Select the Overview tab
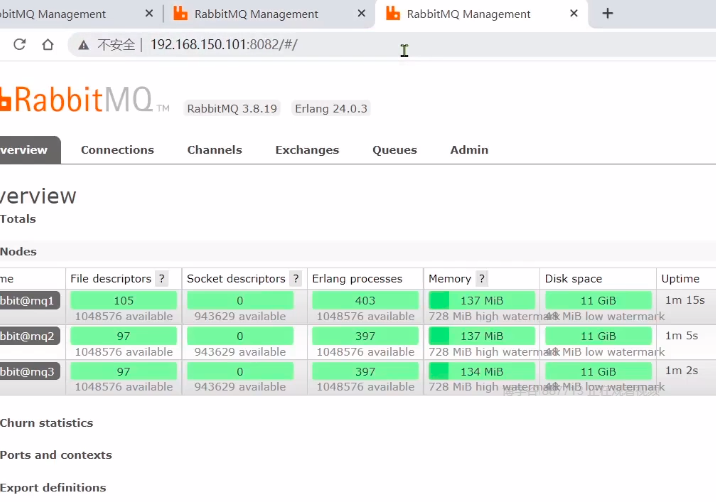Image resolution: width=716 pixels, height=502 pixels. (x=30, y=150)
